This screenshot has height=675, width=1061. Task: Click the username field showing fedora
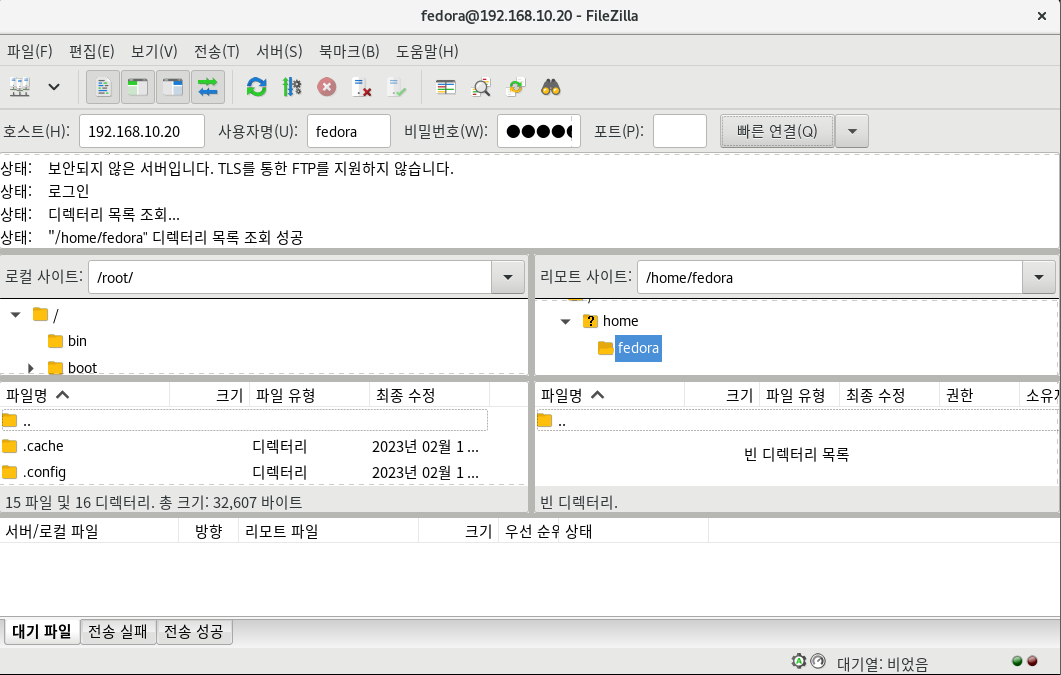click(x=348, y=131)
